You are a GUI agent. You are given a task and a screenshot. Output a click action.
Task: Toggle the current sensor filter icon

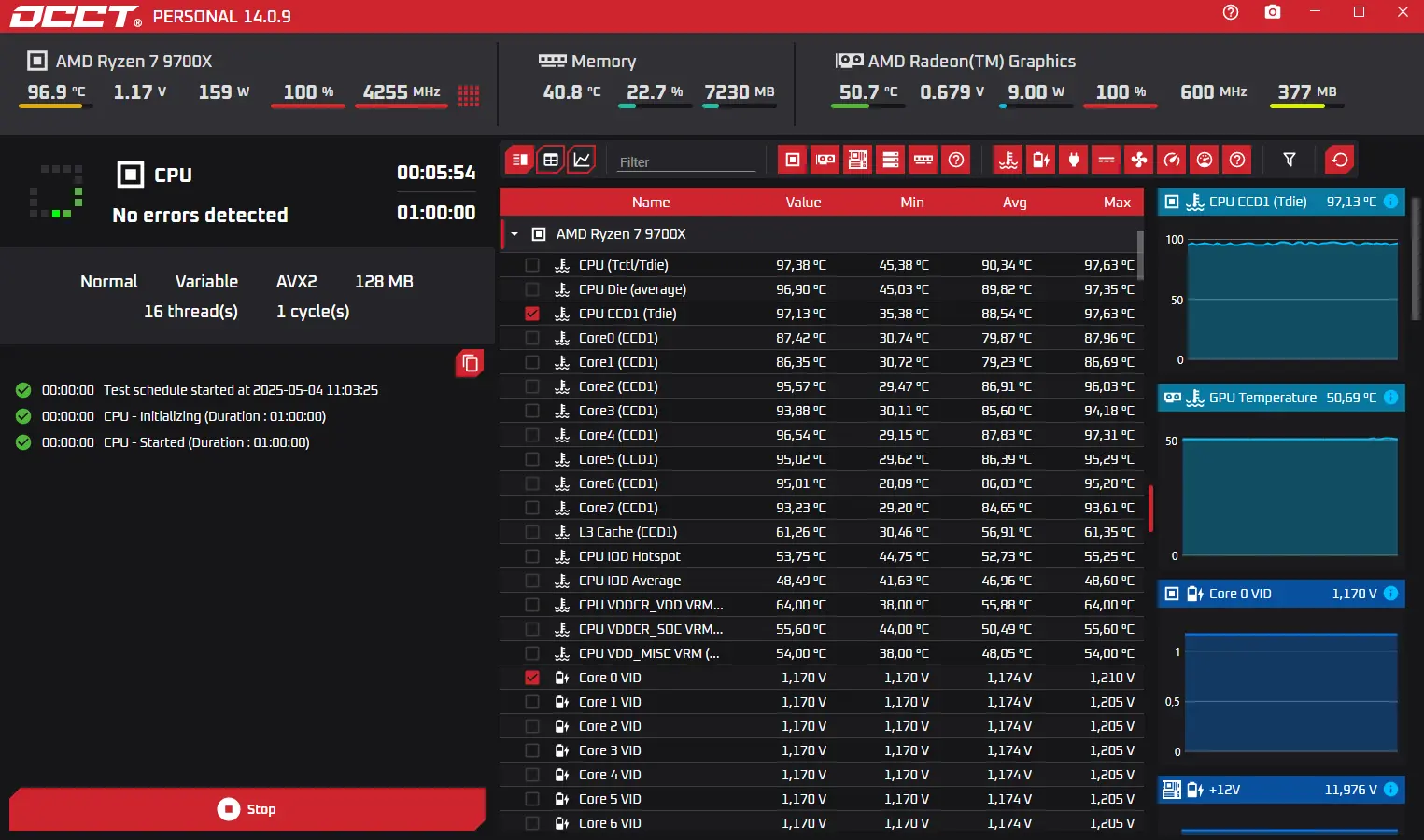click(1107, 160)
